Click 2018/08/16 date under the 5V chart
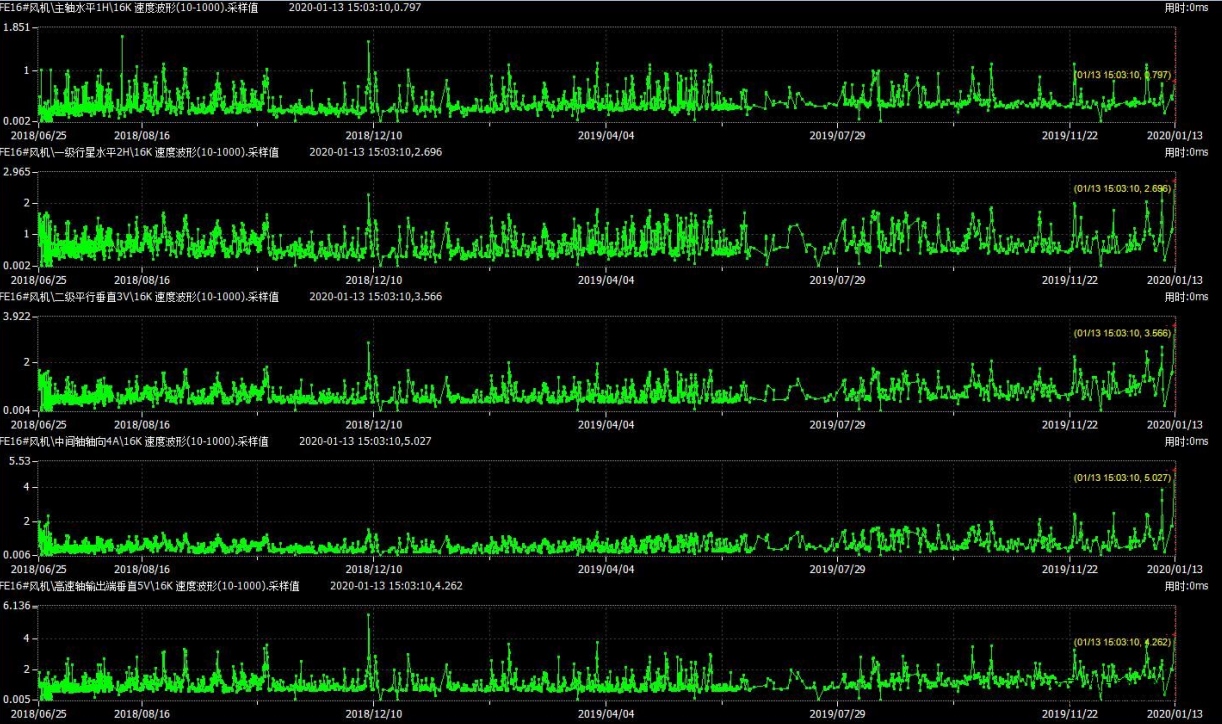The height and width of the screenshot is (724, 1222). point(142,714)
